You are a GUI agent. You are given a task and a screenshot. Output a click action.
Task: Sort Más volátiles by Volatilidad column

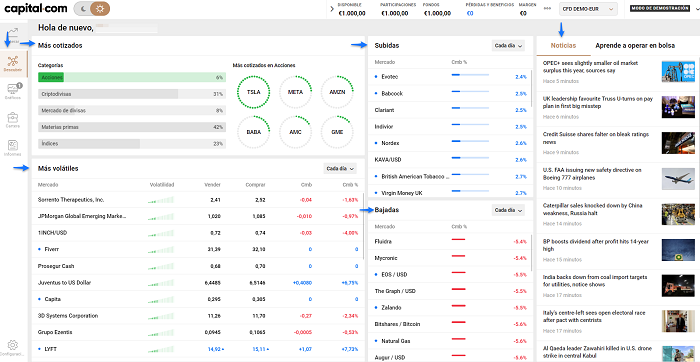tap(162, 185)
